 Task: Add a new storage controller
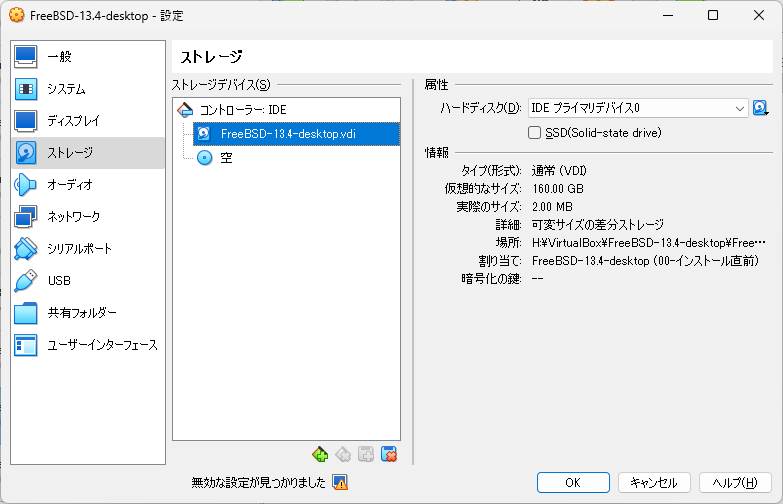click(x=320, y=454)
